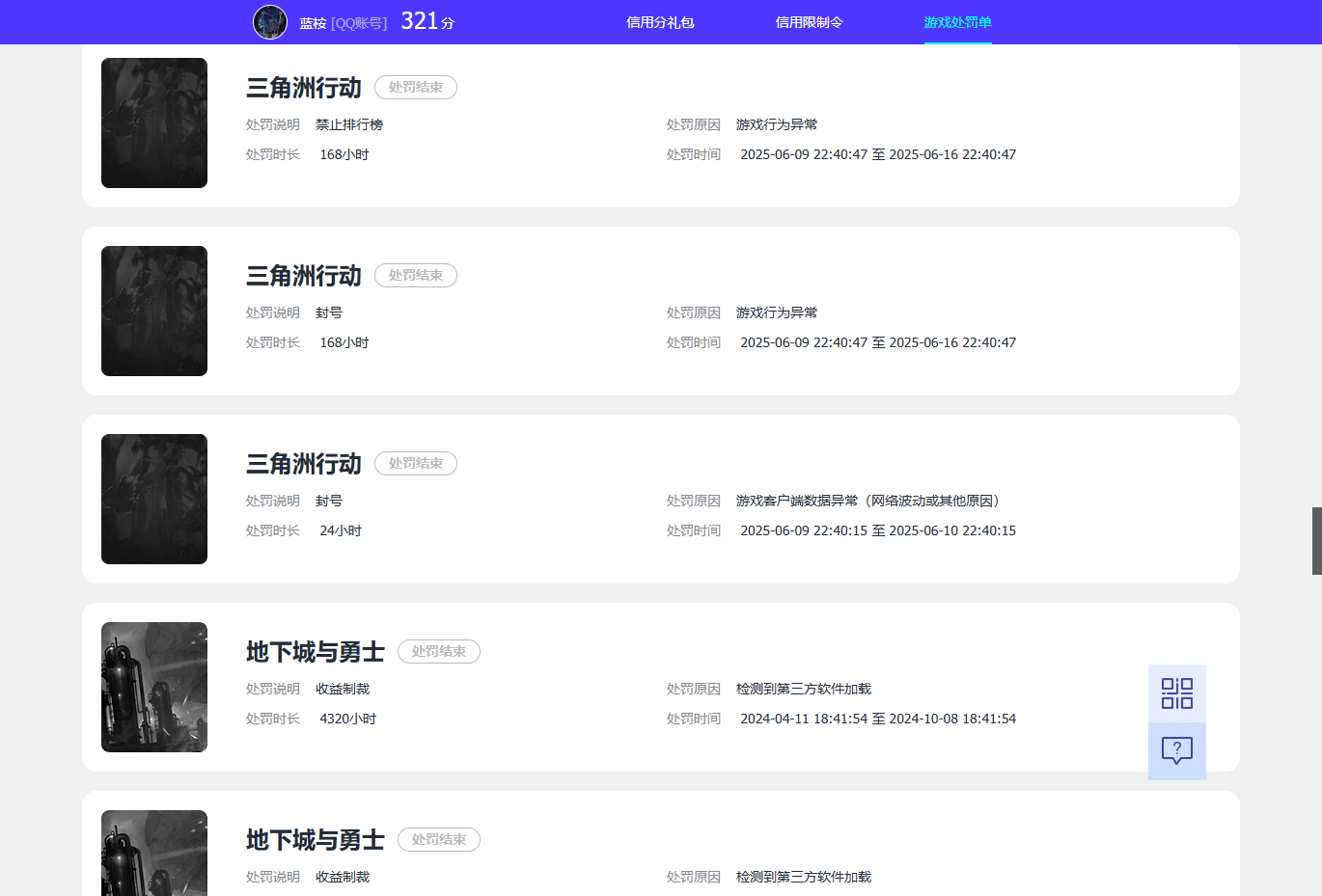Click username 蓝桉 in the header
Image resolution: width=1322 pixels, height=896 pixels.
click(x=313, y=23)
